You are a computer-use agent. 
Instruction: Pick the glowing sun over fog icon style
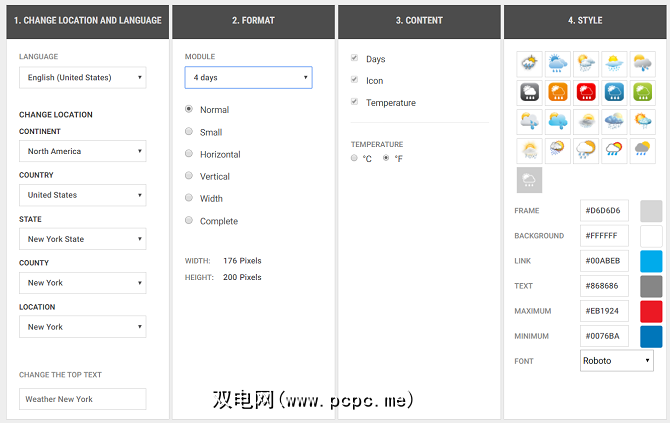(x=529, y=150)
